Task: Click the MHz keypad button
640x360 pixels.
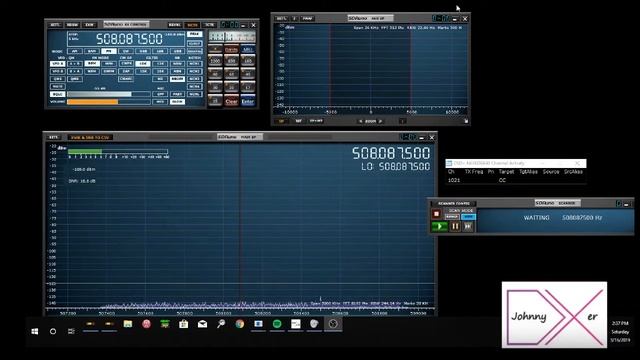Action: [248, 49]
